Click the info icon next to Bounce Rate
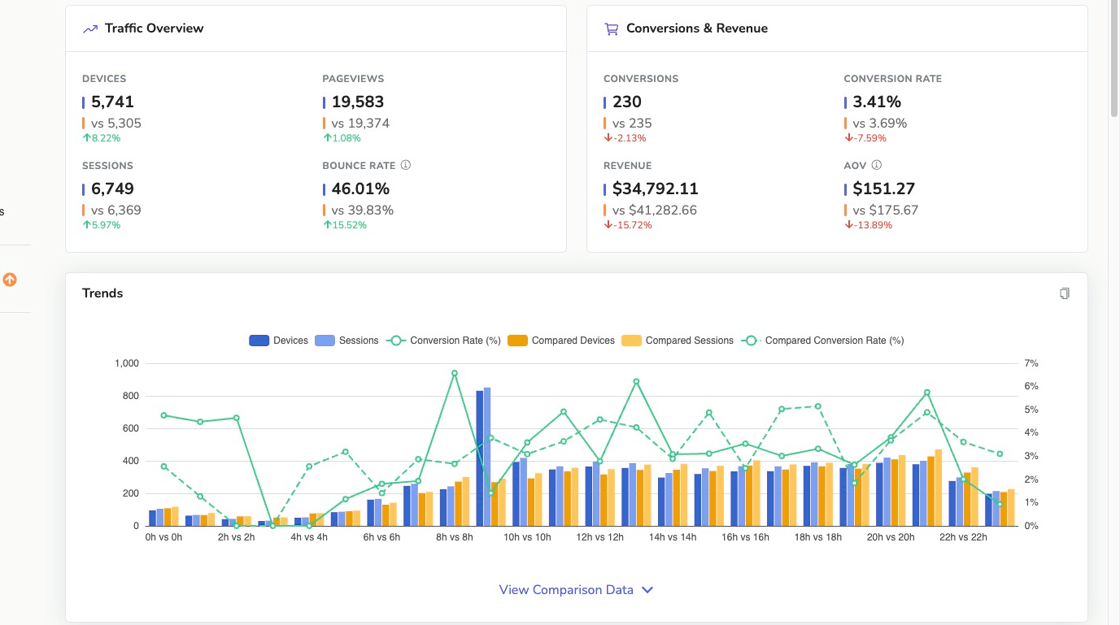1120x625 pixels. tap(406, 165)
